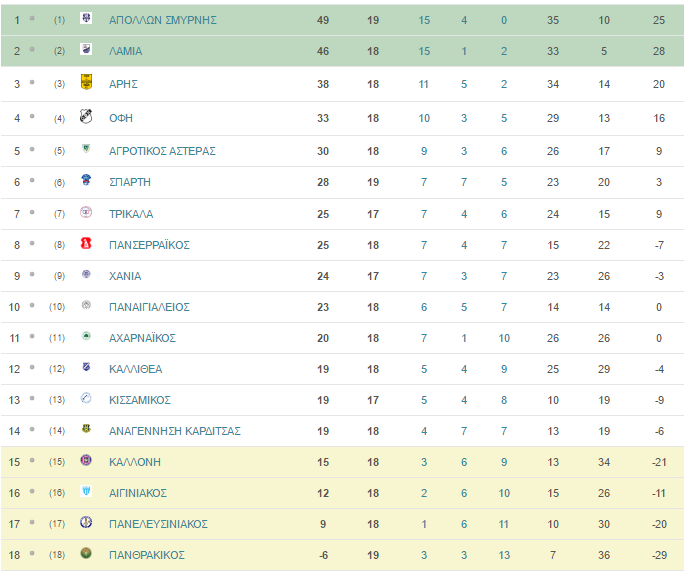This screenshot has width=684, height=576.
Task: Open the ΚΙΣΣΑΜΙΚΟΣ team link
Action: pos(140,400)
